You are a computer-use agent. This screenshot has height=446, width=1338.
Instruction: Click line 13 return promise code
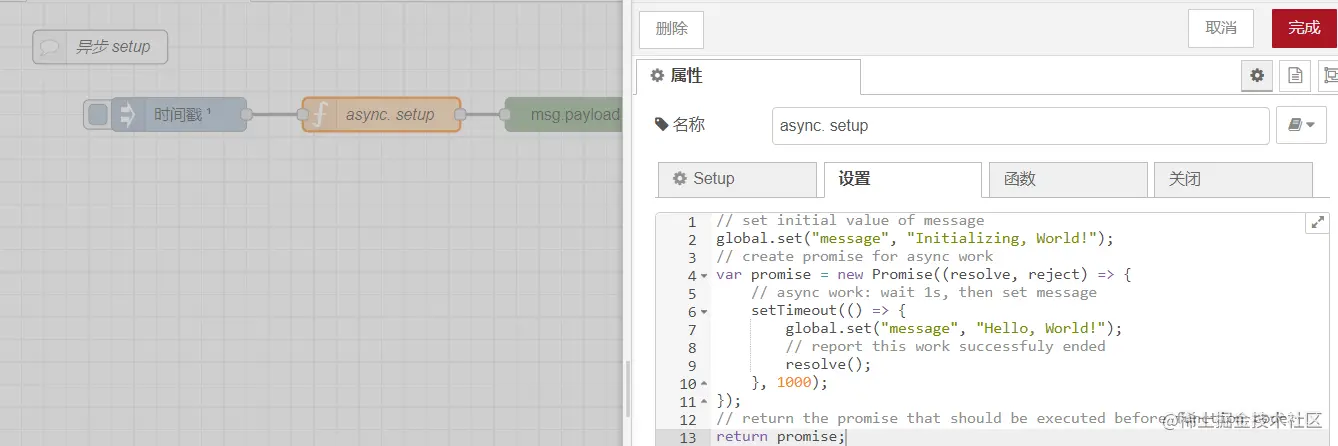[x=781, y=437]
